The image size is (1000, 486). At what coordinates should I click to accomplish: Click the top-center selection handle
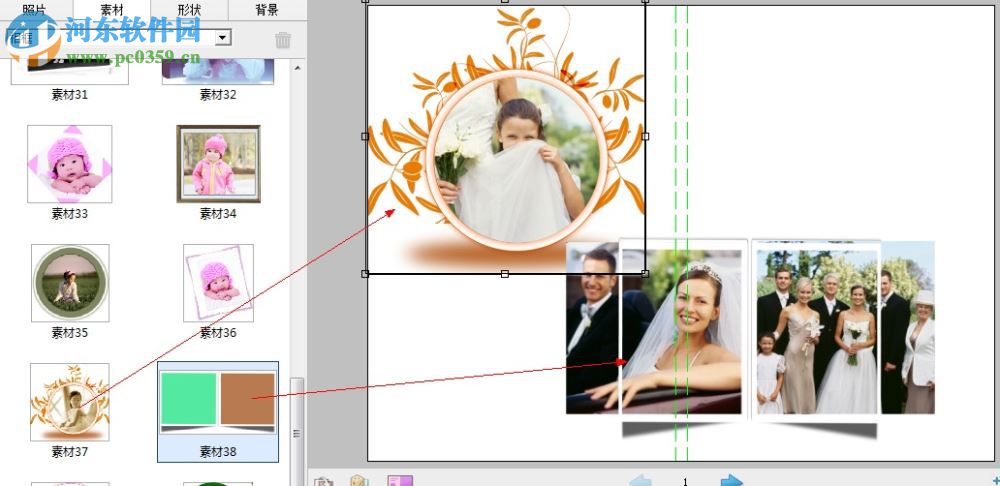click(x=504, y=1)
